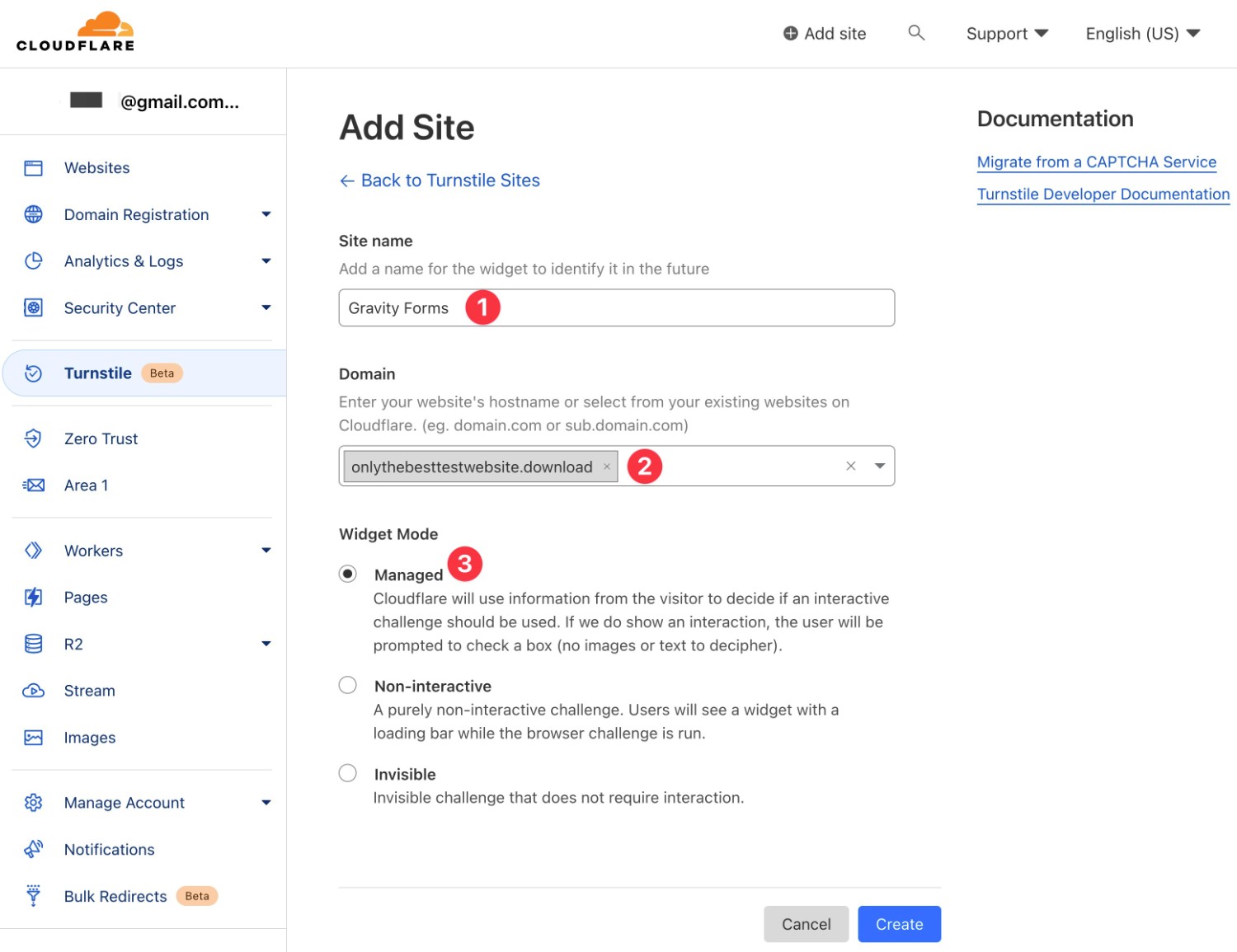Screen dimensions: 1237x952
Task: Go to Pages in the sidebar
Action: (x=86, y=598)
